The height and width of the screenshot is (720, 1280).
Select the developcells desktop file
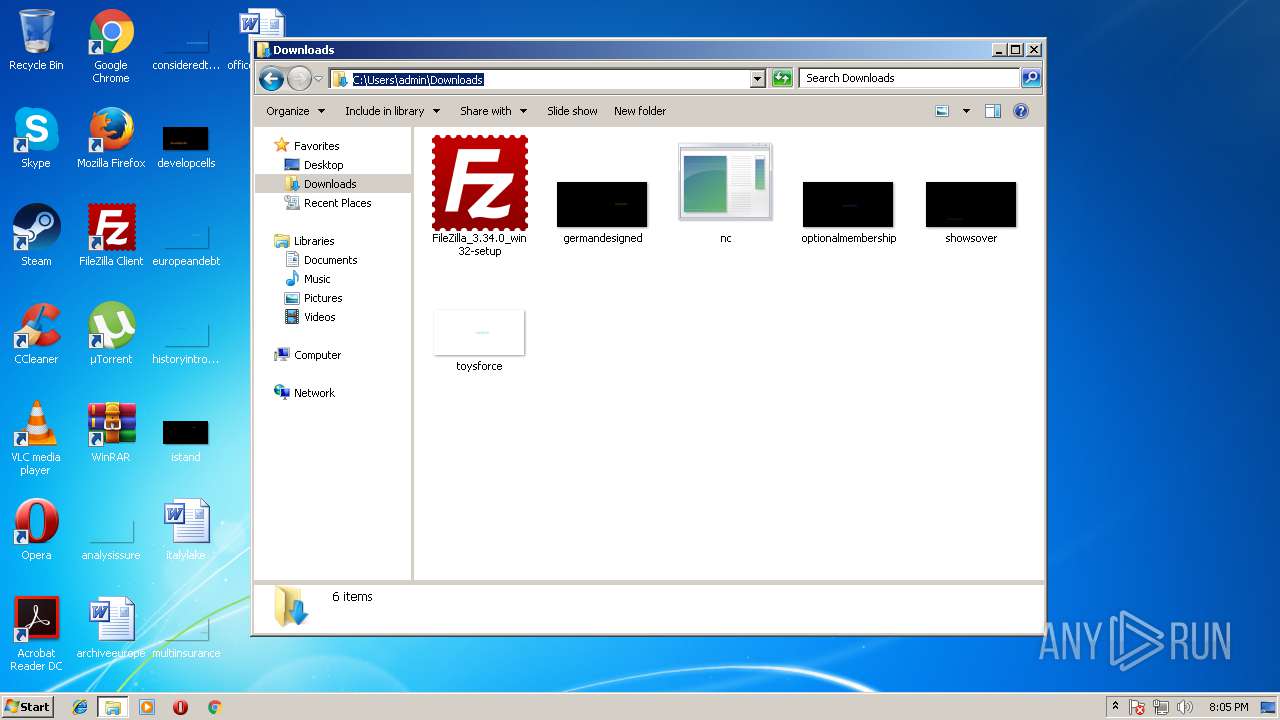pos(186,146)
